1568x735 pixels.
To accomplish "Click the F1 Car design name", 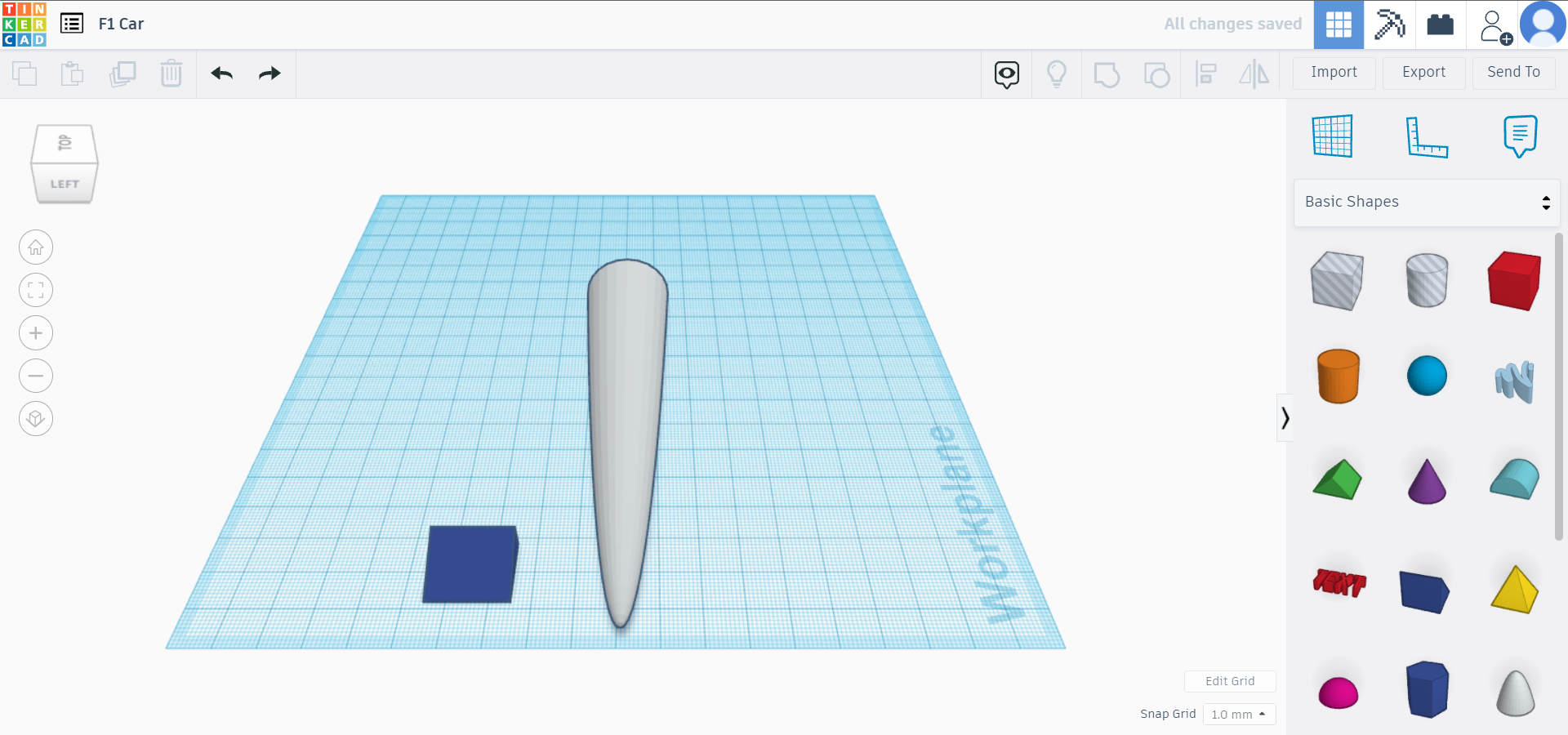I will pos(121,24).
